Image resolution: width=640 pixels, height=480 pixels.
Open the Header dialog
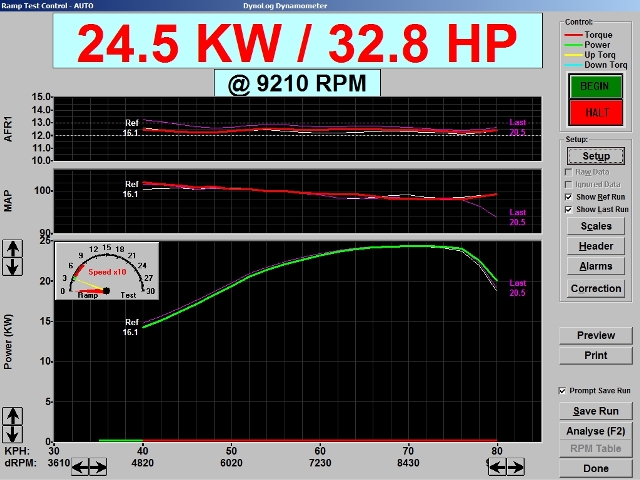point(596,246)
